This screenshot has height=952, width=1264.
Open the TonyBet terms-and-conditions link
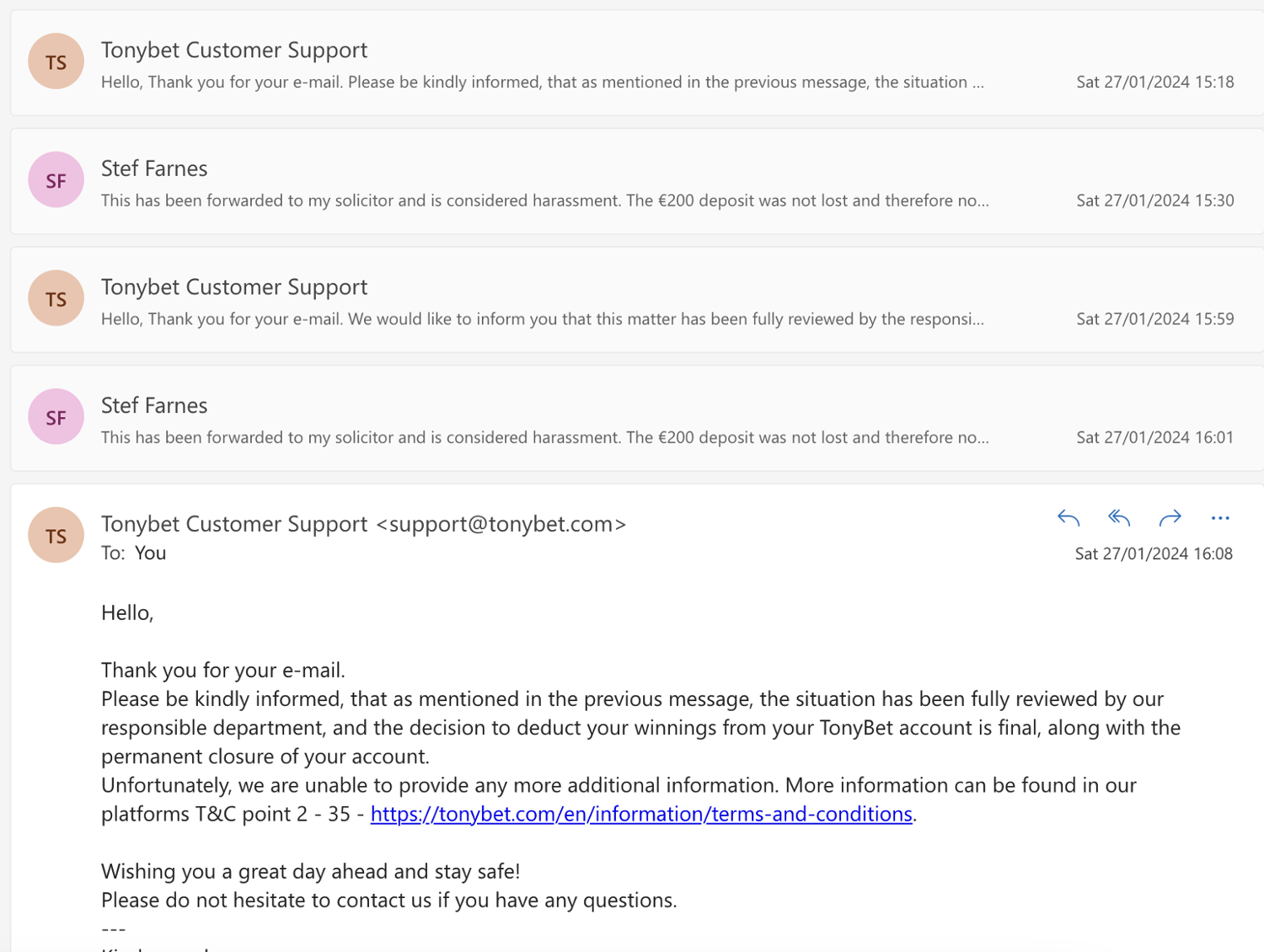(x=641, y=815)
